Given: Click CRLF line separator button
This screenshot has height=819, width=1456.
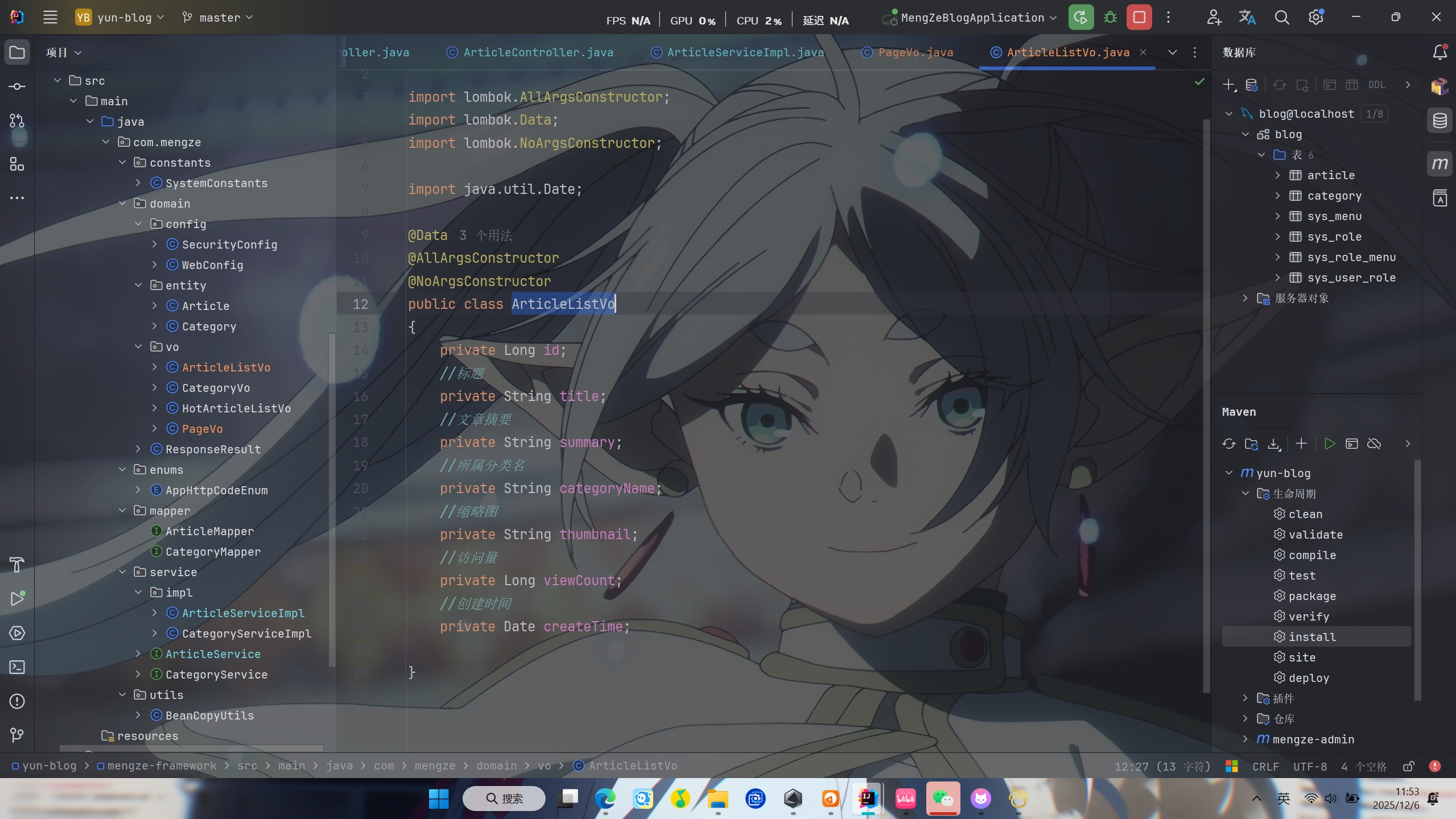Looking at the screenshot, I should pyautogui.click(x=1265, y=767).
